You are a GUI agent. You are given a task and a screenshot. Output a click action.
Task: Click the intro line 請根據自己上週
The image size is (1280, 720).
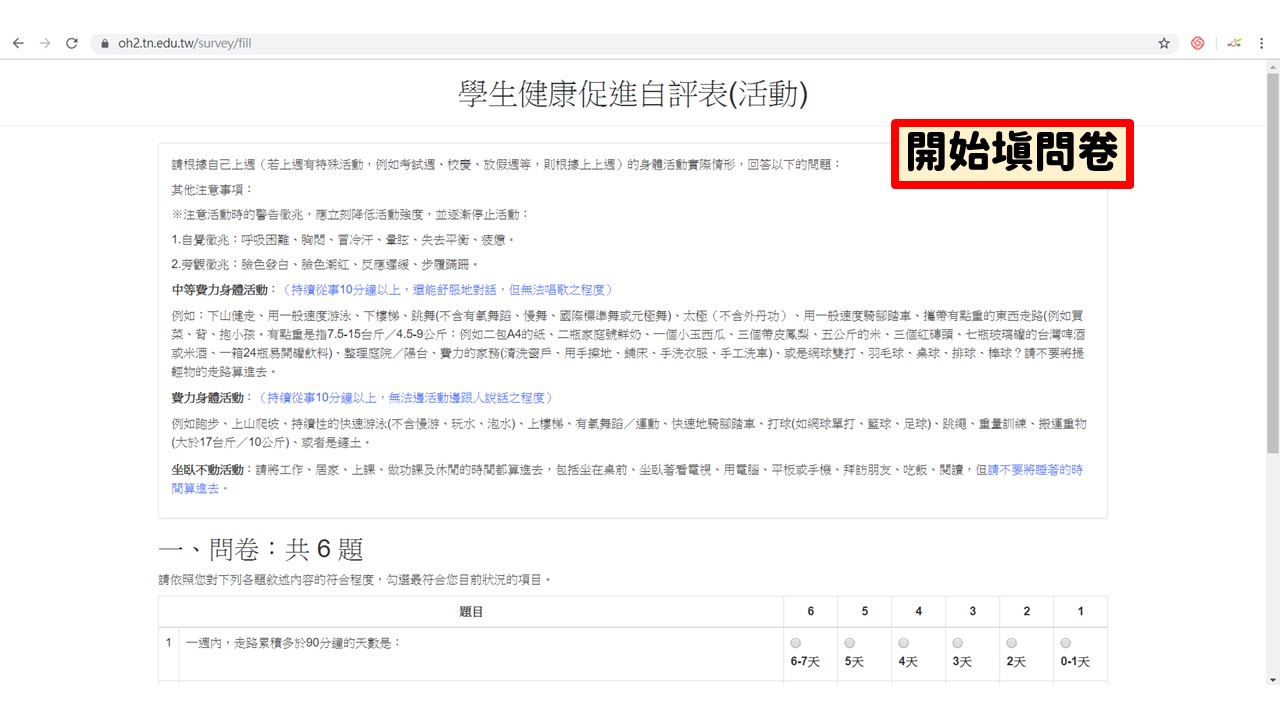[506, 164]
